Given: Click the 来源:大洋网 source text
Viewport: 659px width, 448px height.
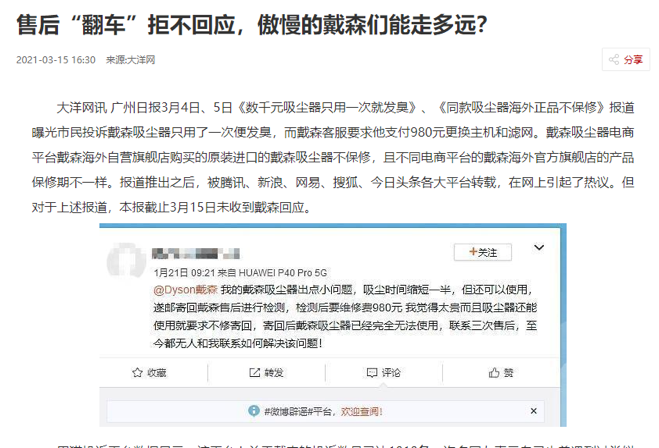Looking at the screenshot, I should 131,60.
